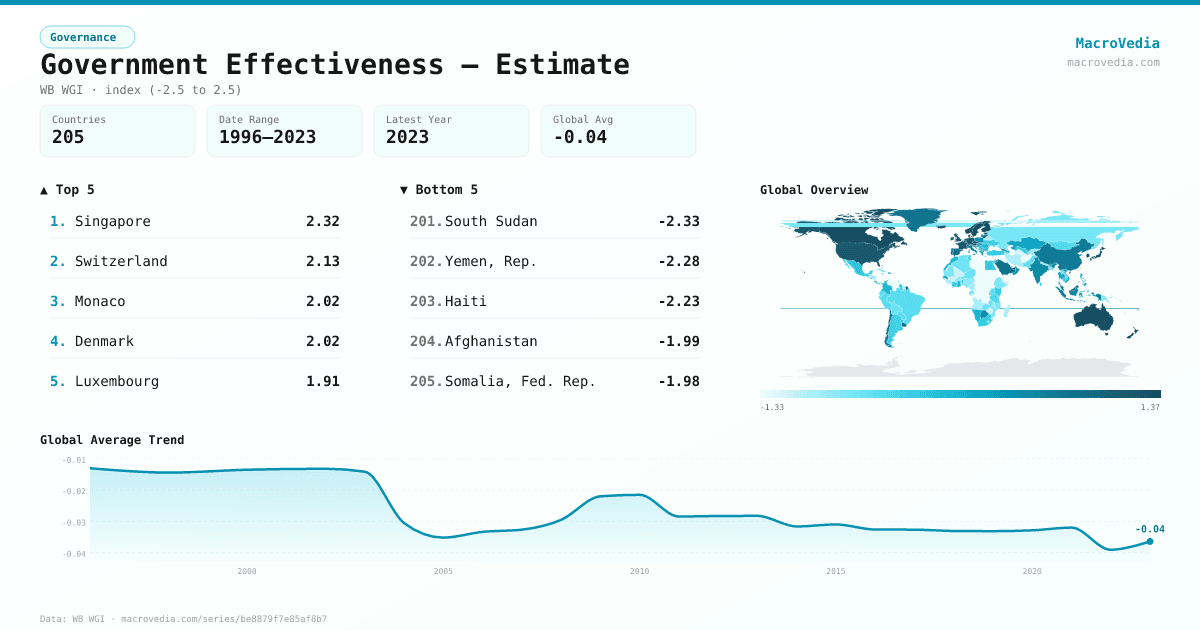This screenshot has height=630, width=1200.
Task: Open the Date Range 1996–2023 card
Action: coord(284,131)
